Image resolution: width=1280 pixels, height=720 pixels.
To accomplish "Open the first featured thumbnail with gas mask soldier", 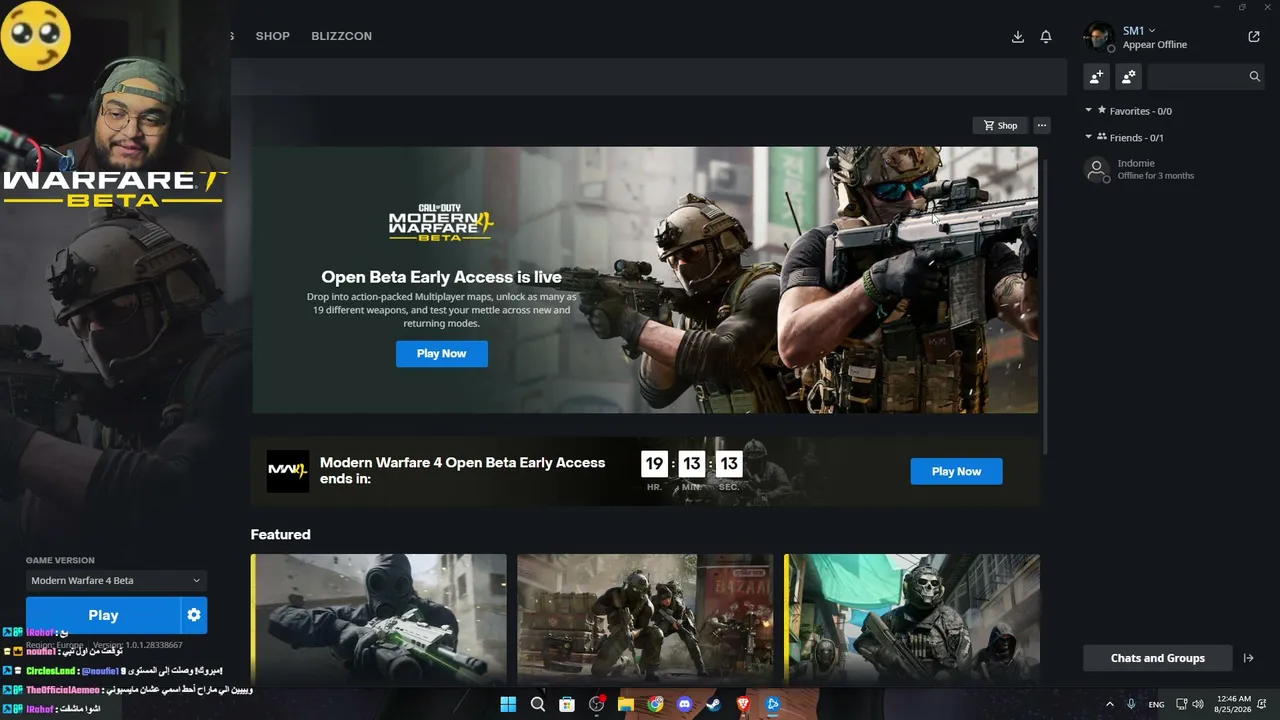I will point(379,619).
